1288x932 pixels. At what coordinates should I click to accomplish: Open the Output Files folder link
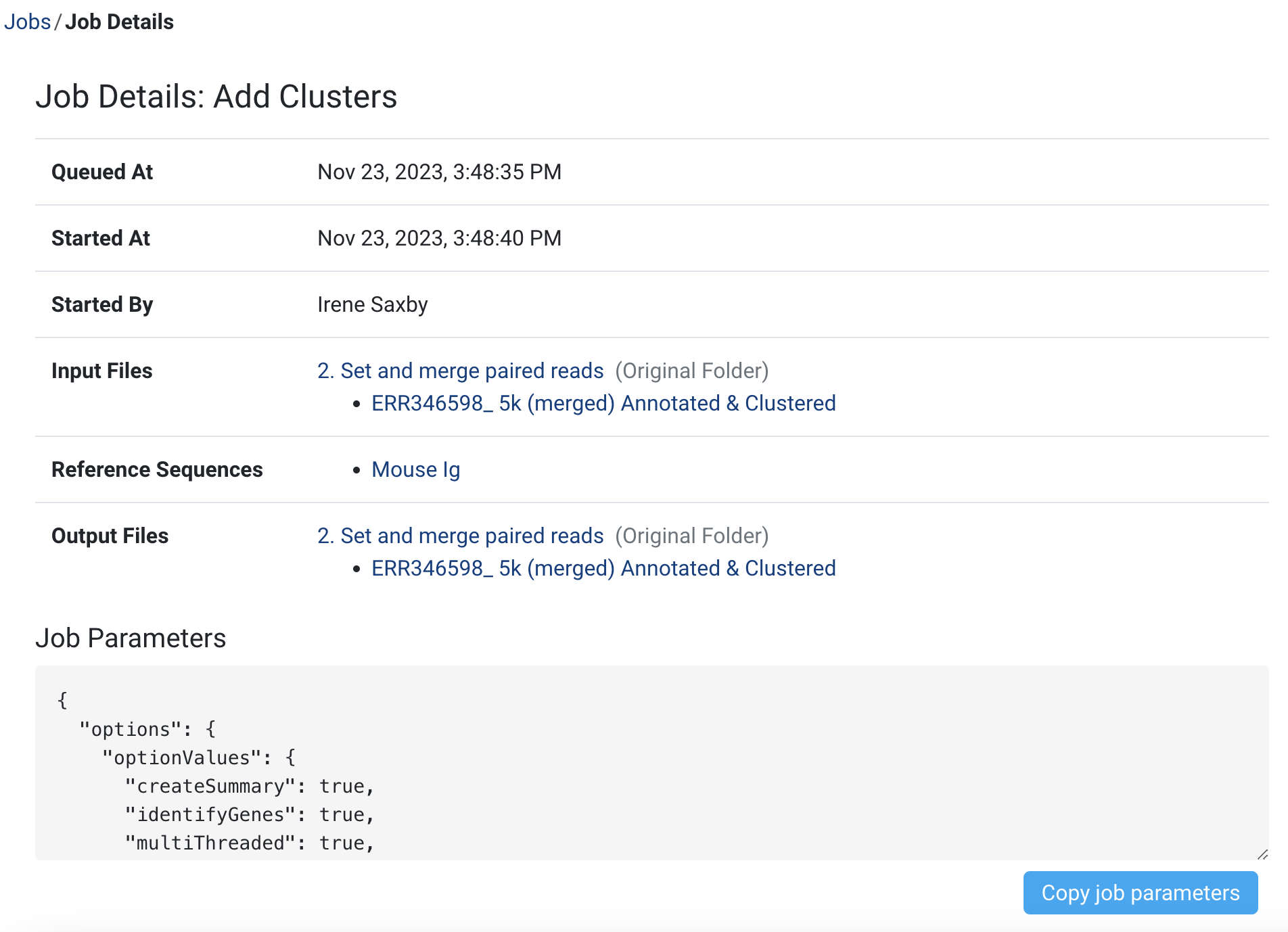pos(460,536)
